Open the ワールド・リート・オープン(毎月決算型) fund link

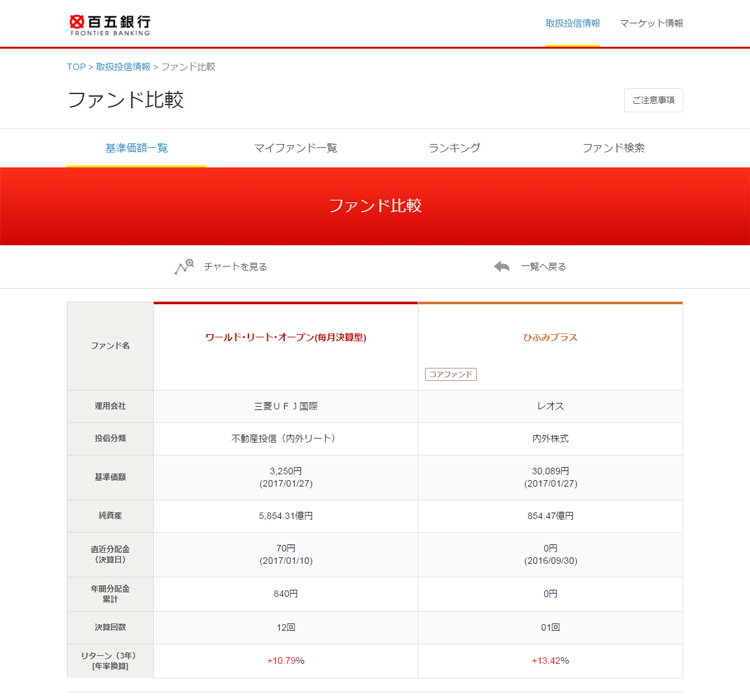(286, 337)
